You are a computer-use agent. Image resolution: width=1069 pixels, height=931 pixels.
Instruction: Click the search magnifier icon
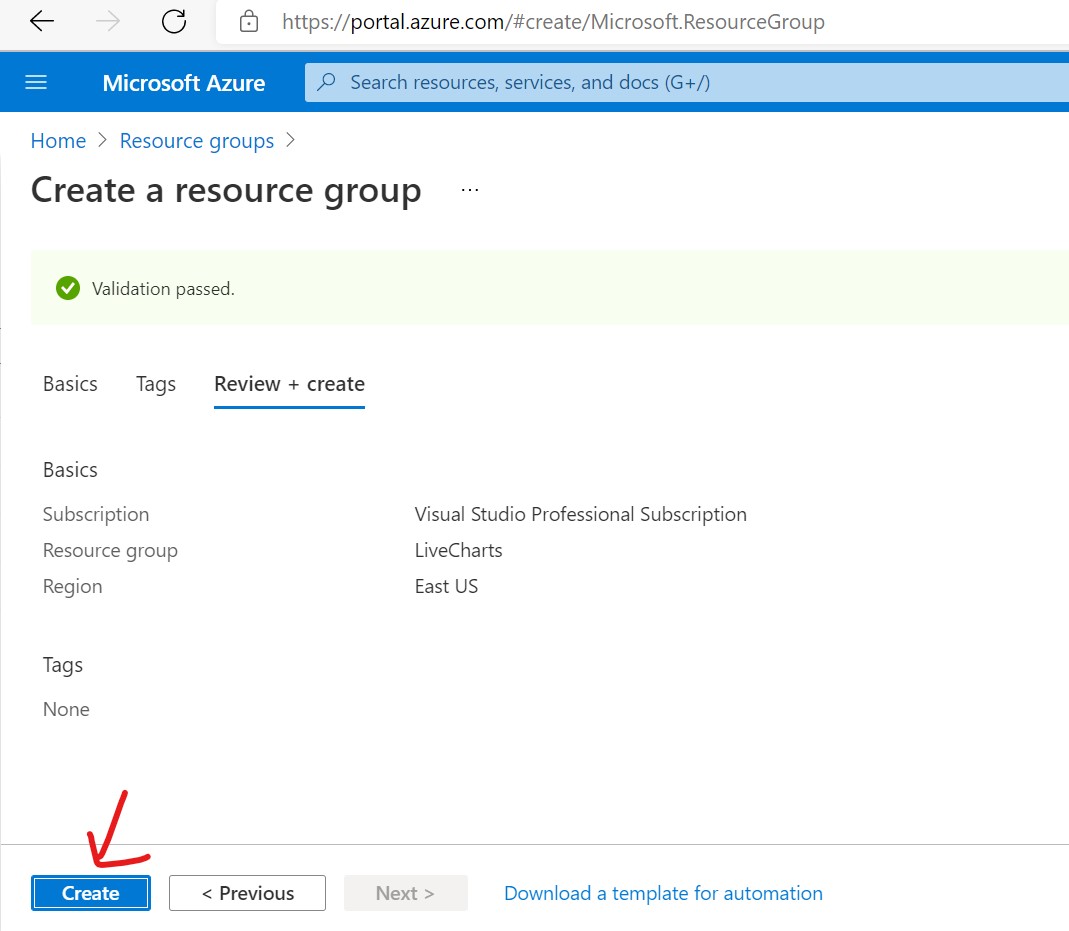(326, 83)
